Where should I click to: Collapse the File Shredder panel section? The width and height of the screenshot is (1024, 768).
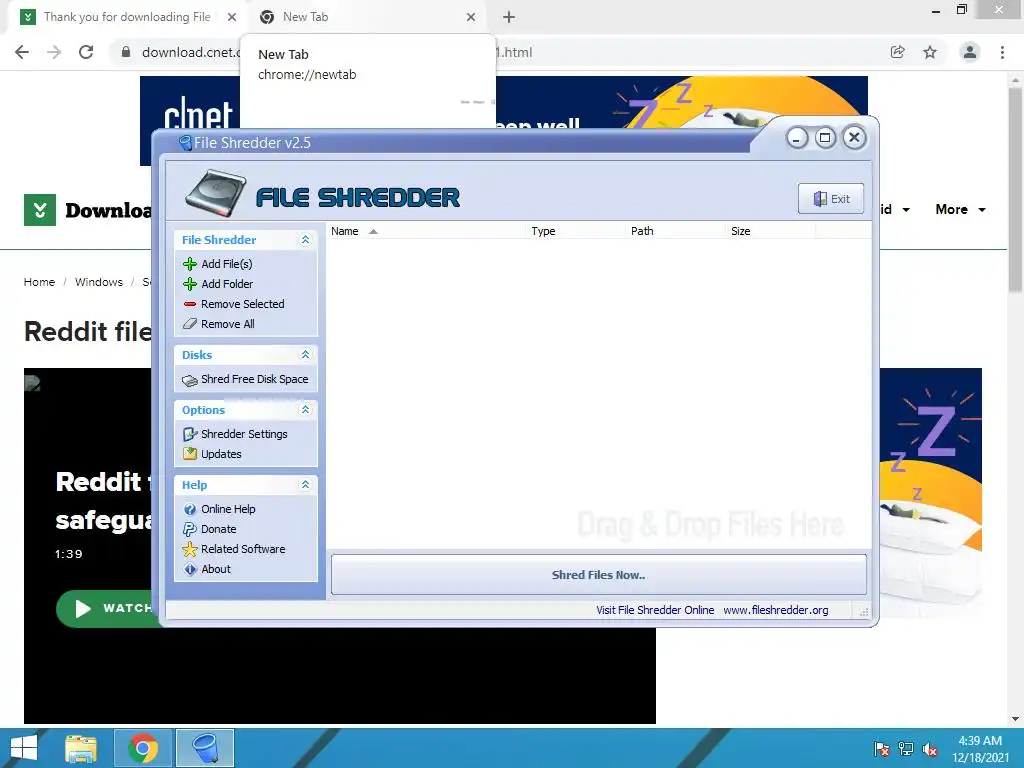(305, 240)
